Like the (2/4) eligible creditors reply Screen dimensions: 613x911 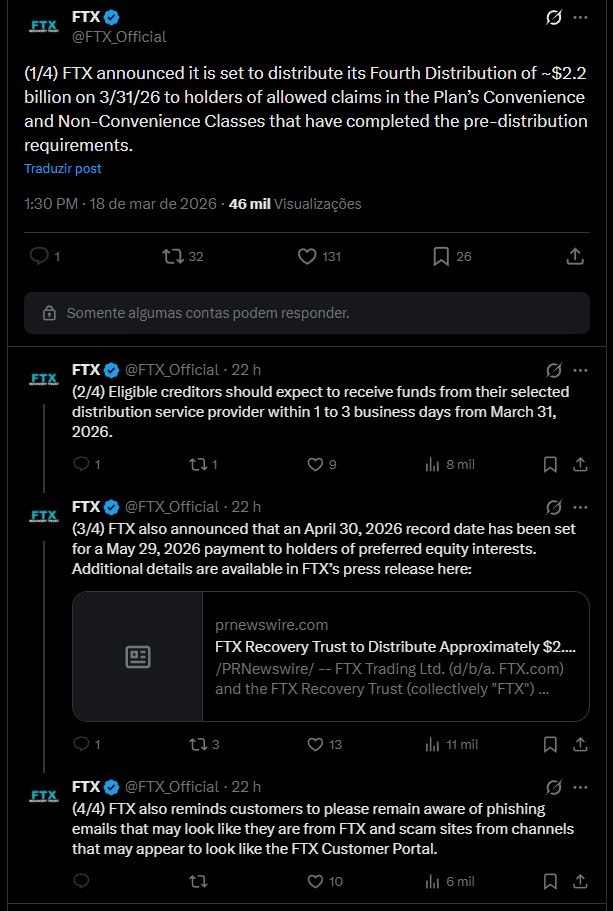[314, 464]
